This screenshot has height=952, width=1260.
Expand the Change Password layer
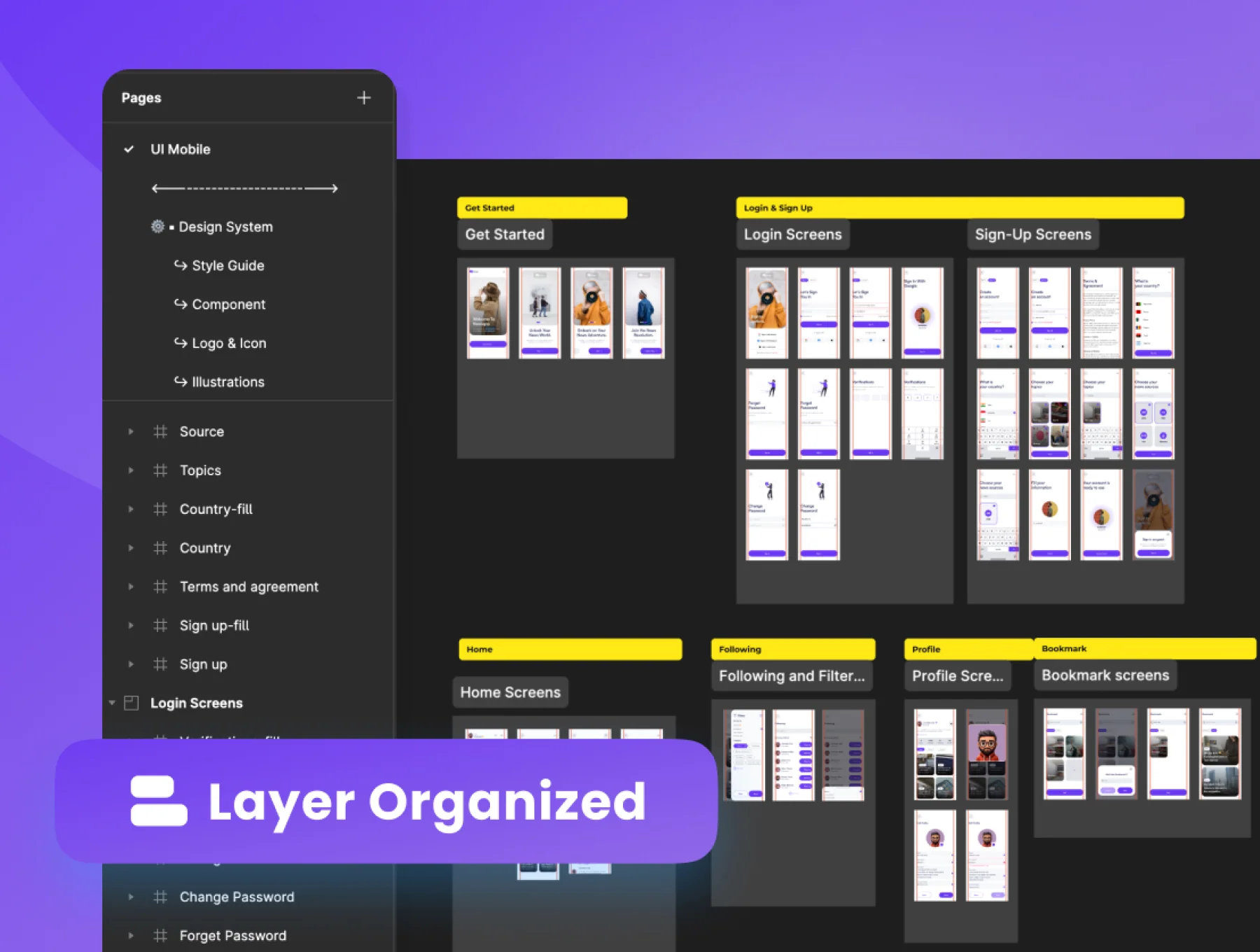(x=131, y=897)
